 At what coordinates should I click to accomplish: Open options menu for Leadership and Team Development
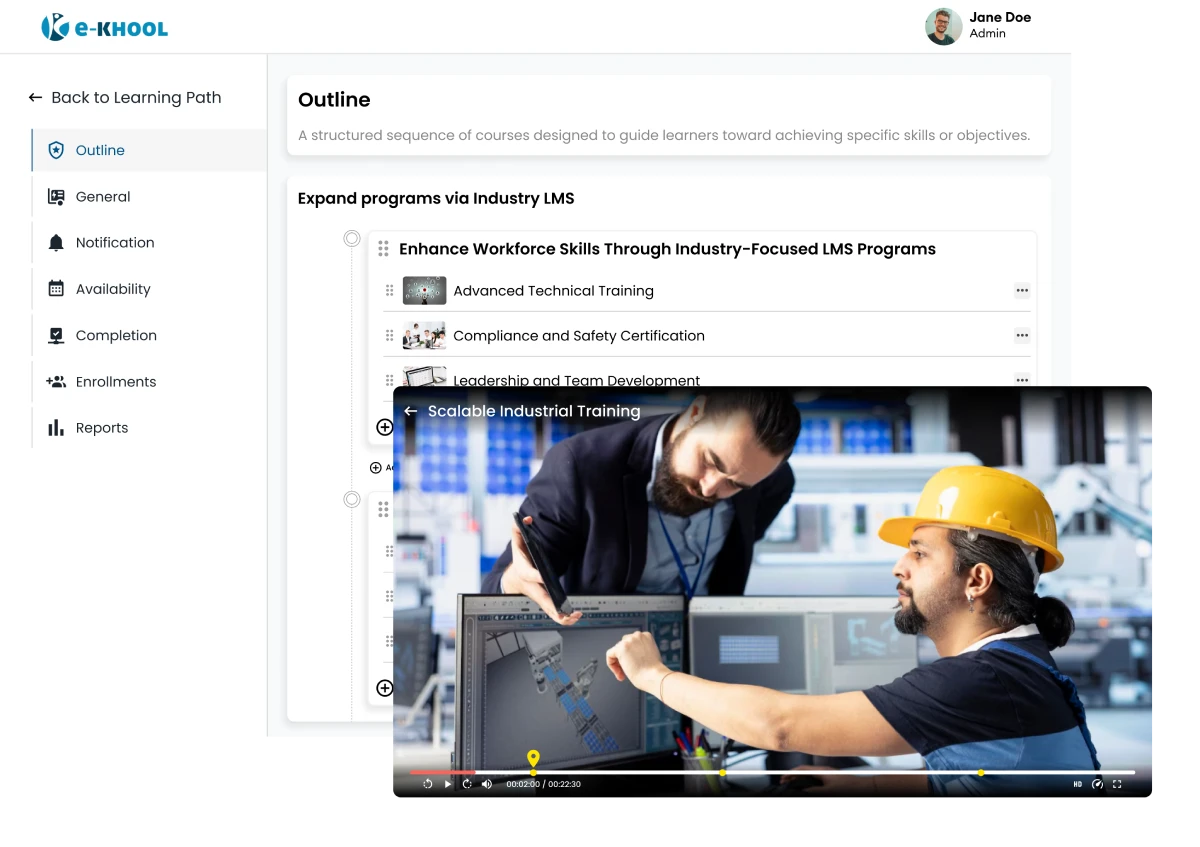point(1022,380)
